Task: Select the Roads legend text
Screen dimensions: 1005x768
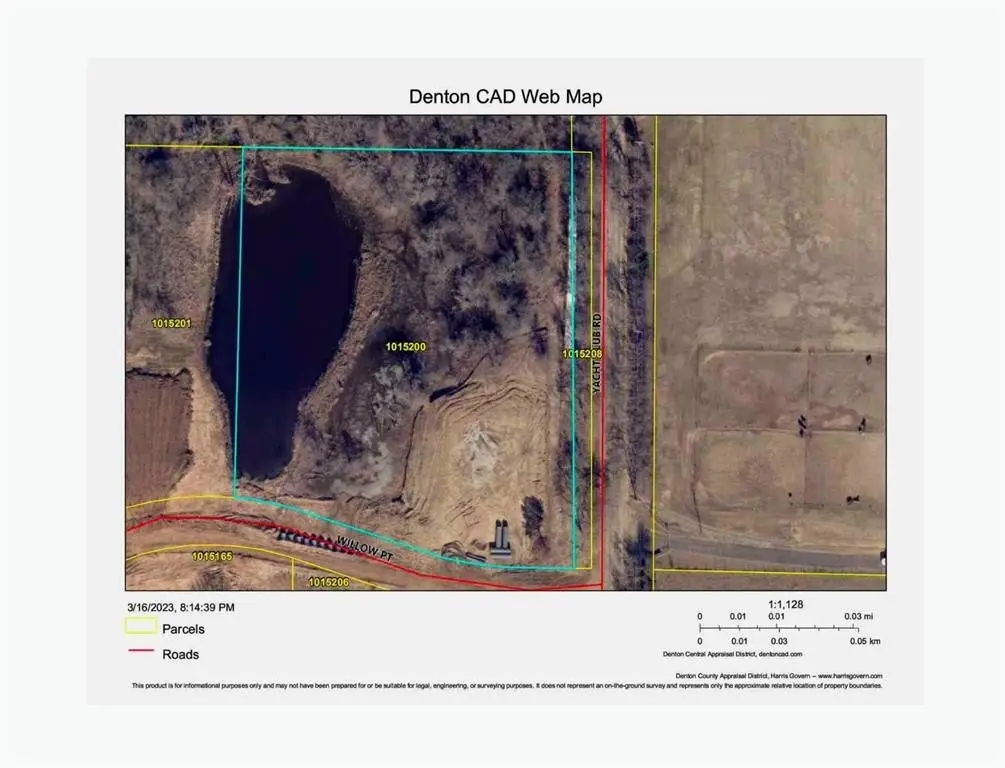Action: (179, 655)
